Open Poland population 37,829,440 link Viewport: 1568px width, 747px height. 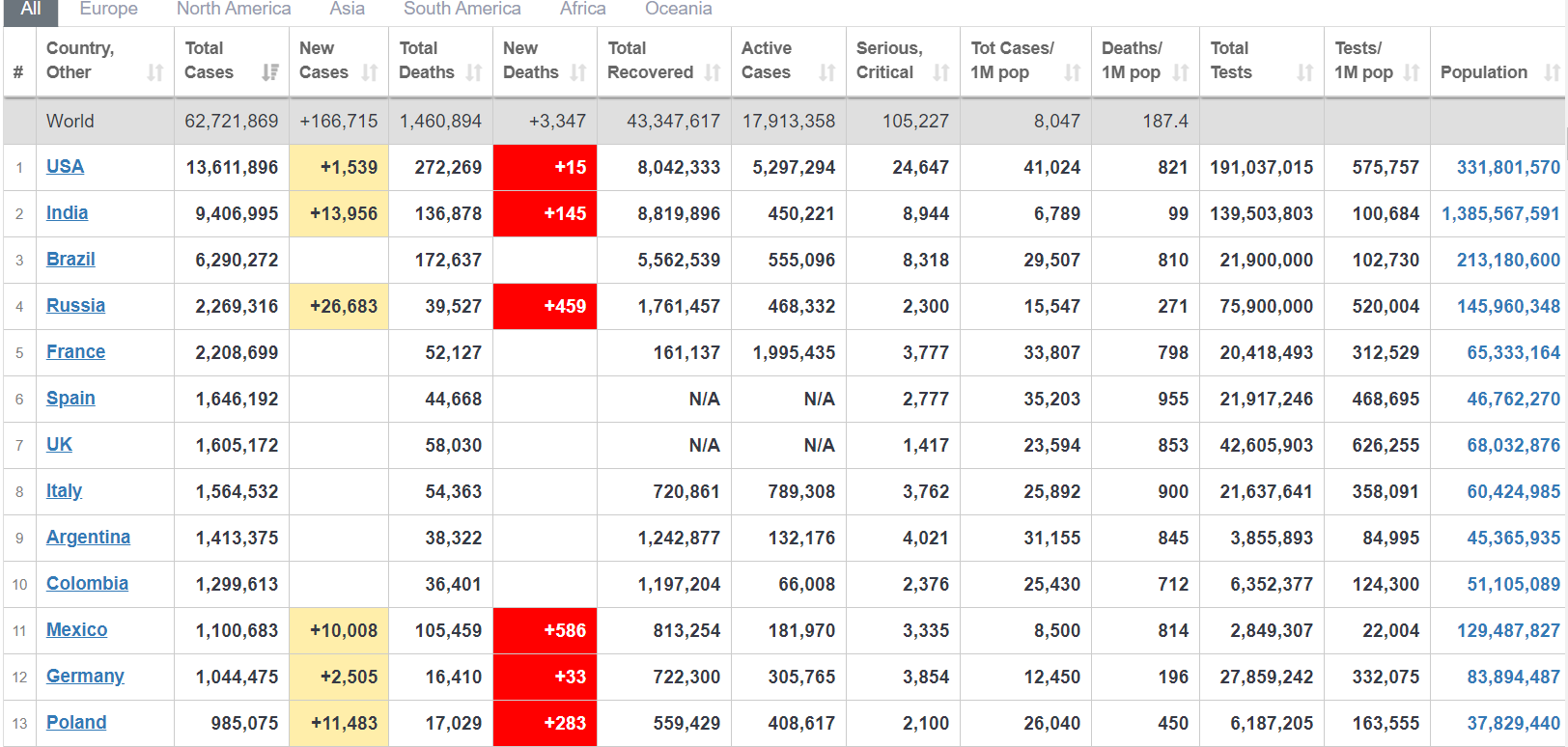1513,723
